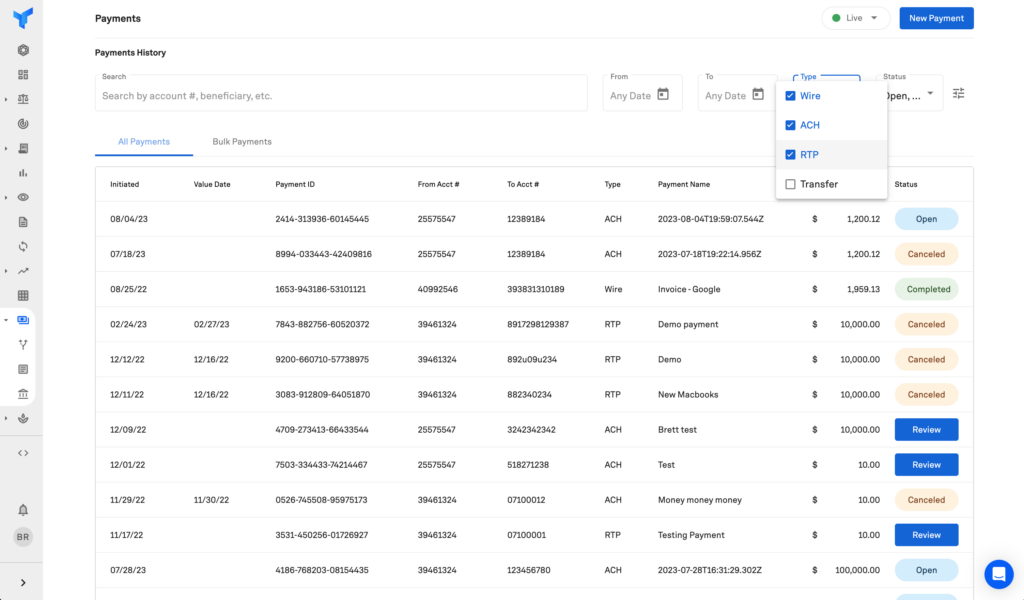Image resolution: width=1024 pixels, height=600 pixels.
Task: Open the bar chart sidebar icon
Action: coord(23,173)
